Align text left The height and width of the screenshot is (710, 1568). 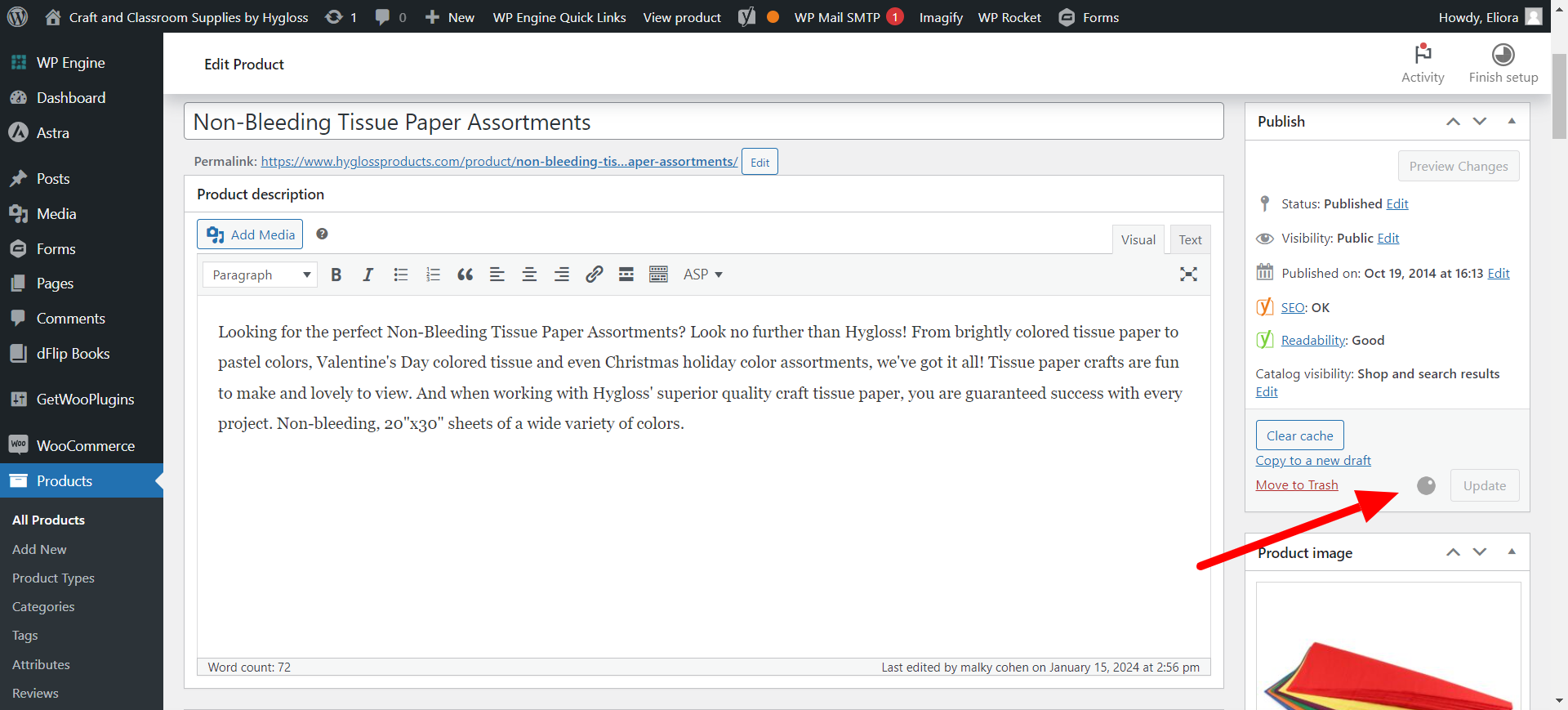tap(497, 275)
